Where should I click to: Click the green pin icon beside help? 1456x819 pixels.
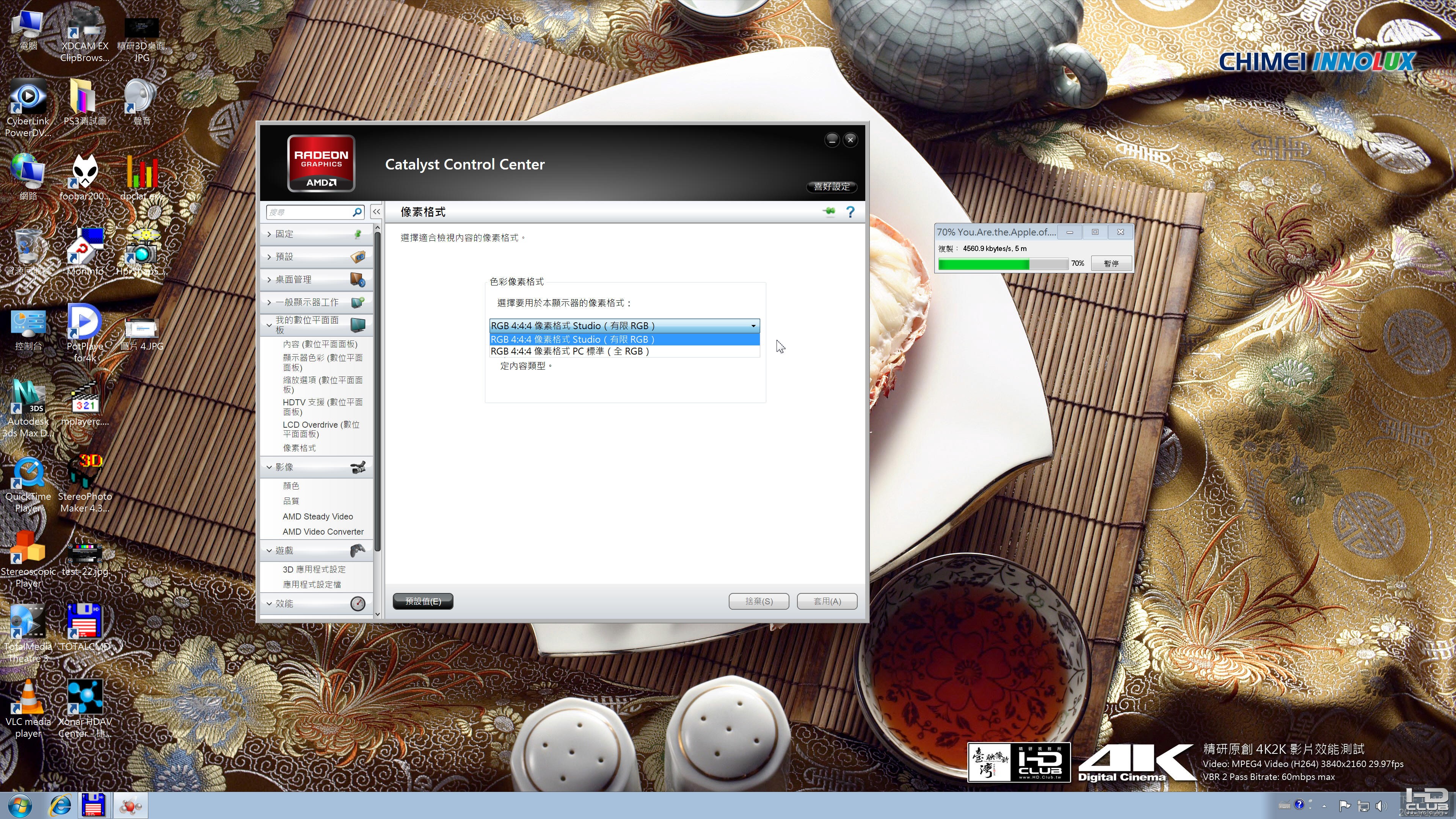click(829, 212)
